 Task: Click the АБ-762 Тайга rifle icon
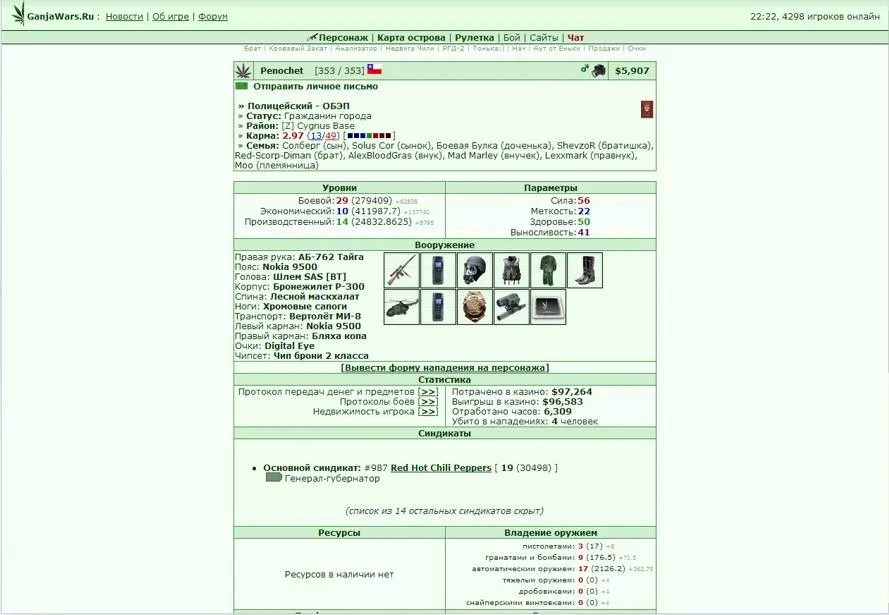[401, 270]
